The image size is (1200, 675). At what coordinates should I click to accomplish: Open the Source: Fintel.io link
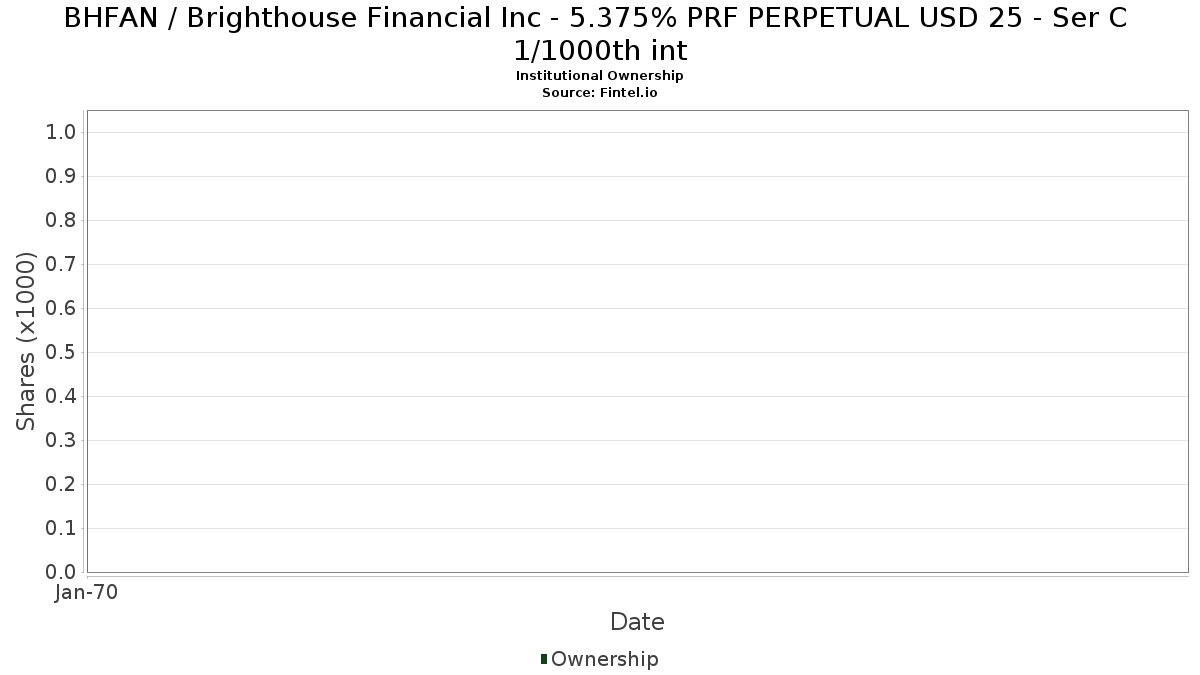599,92
